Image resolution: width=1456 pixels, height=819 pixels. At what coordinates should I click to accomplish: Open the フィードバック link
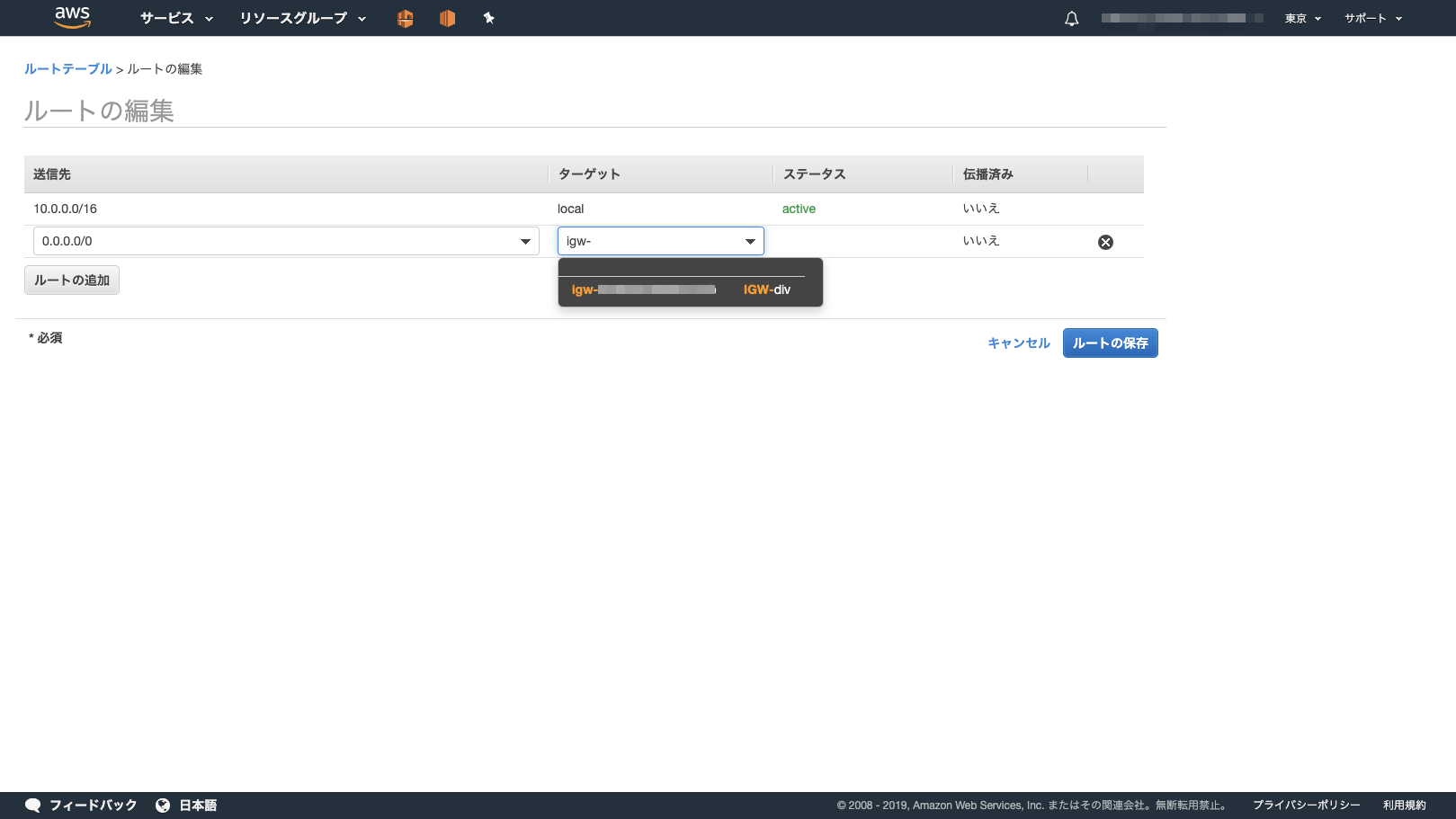[94, 806]
